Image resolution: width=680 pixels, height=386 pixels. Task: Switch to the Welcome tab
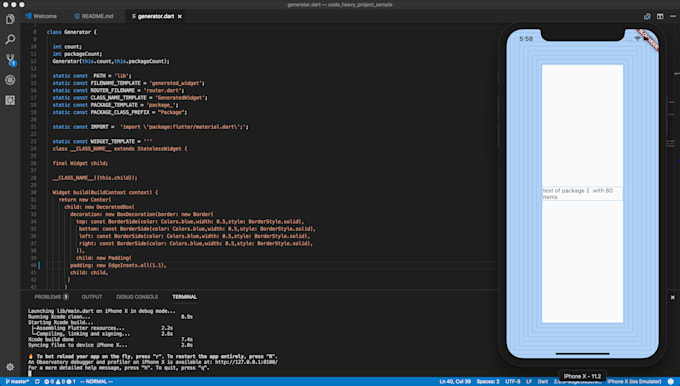41,16
